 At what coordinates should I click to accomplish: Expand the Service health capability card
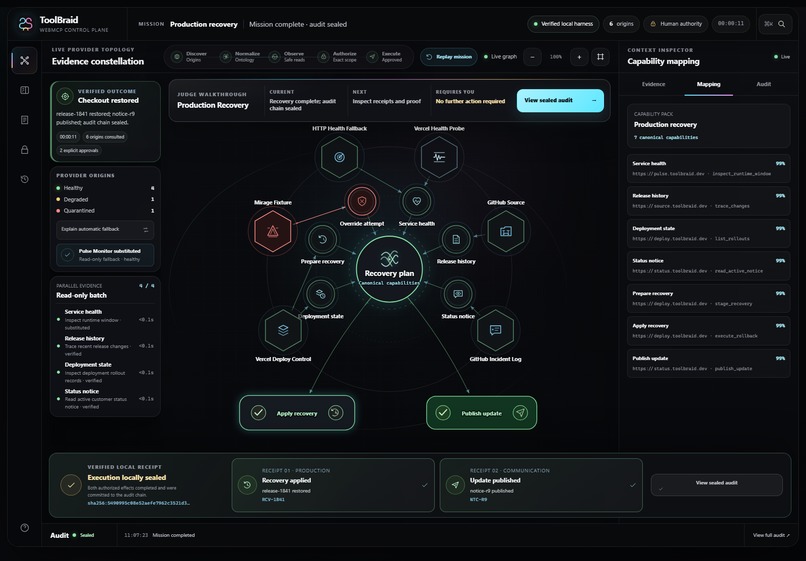coord(708,168)
